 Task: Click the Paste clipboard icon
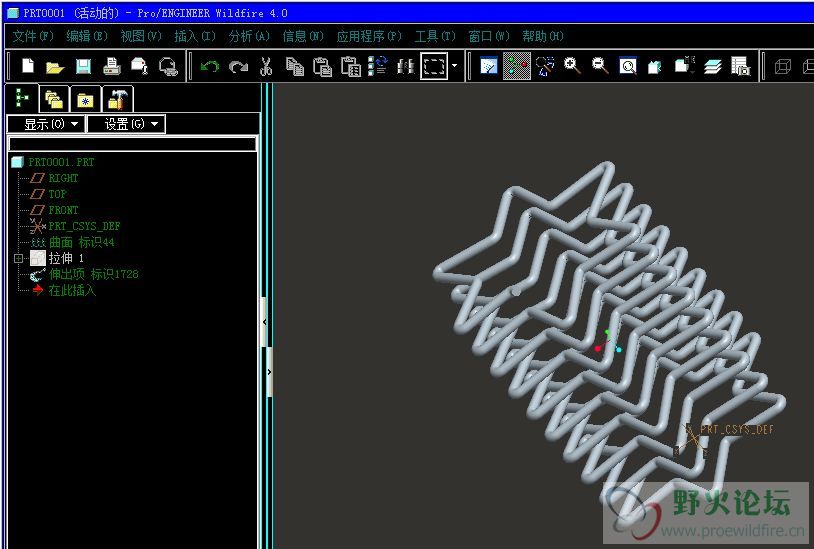(323, 66)
